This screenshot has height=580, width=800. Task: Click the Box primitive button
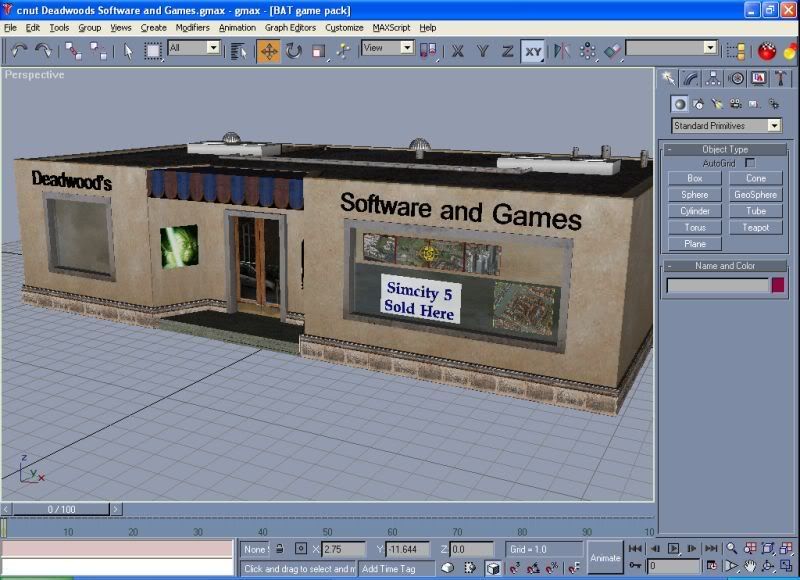click(695, 178)
